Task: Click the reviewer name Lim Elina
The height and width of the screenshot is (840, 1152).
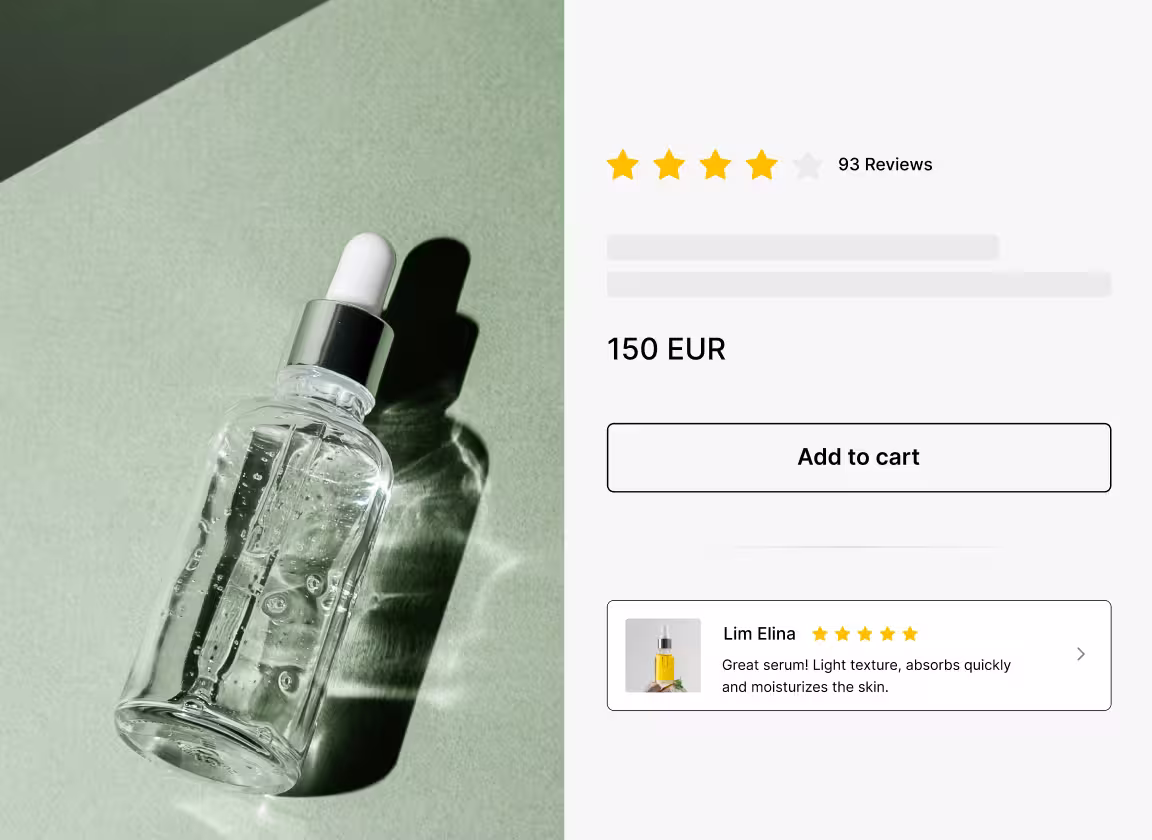Action: (x=759, y=633)
